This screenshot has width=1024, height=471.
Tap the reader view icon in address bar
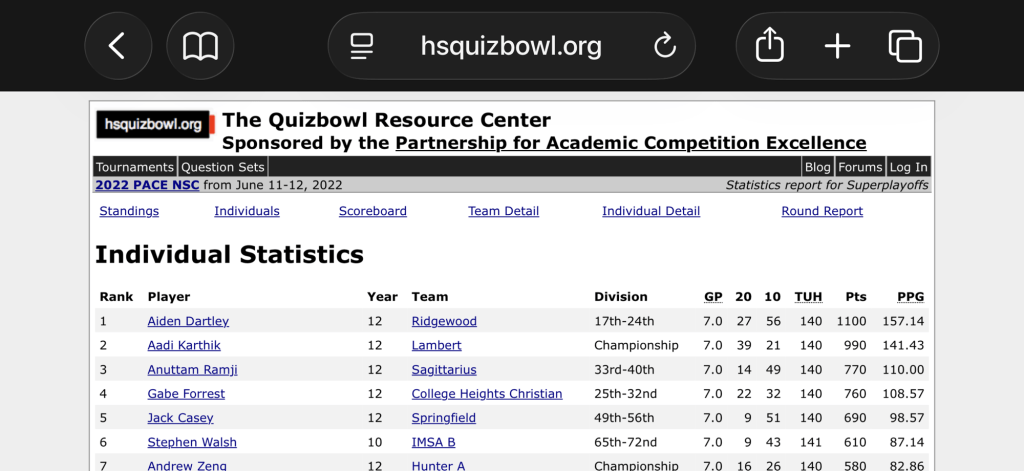(361, 46)
